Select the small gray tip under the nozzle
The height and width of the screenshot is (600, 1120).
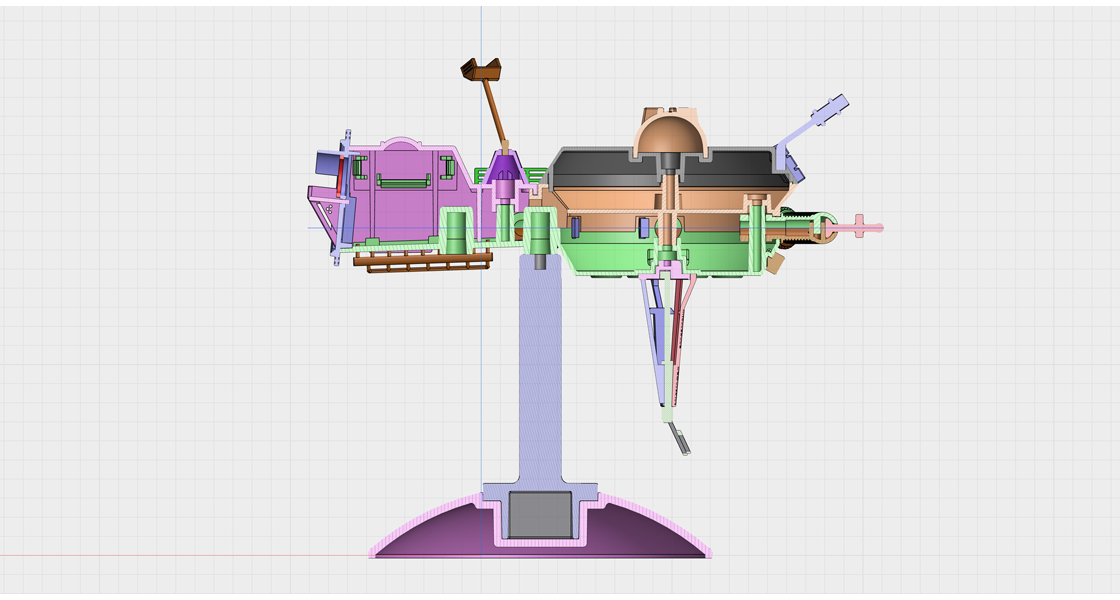pos(681,442)
